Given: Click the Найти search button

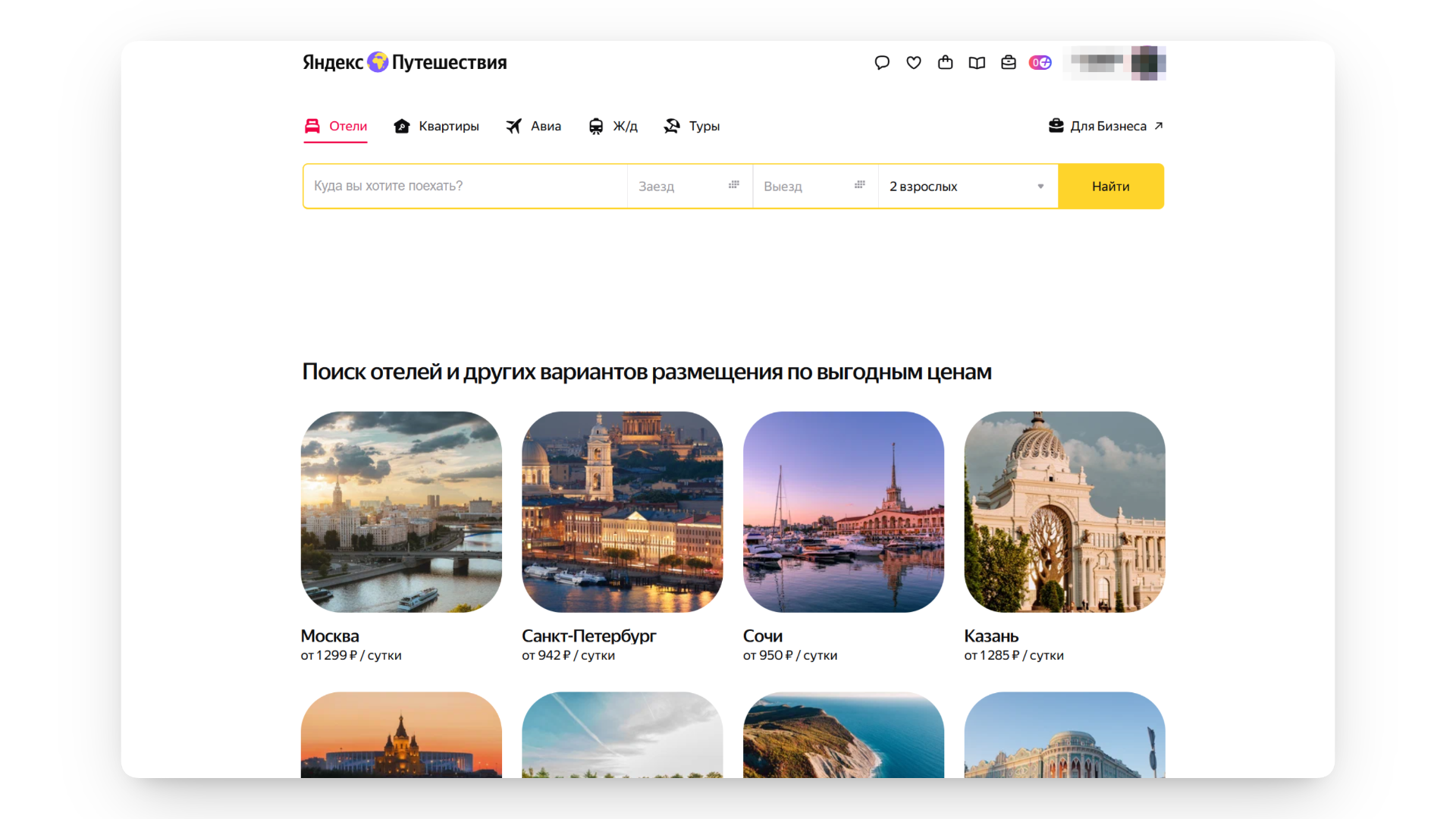Looking at the screenshot, I should 1111,187.
